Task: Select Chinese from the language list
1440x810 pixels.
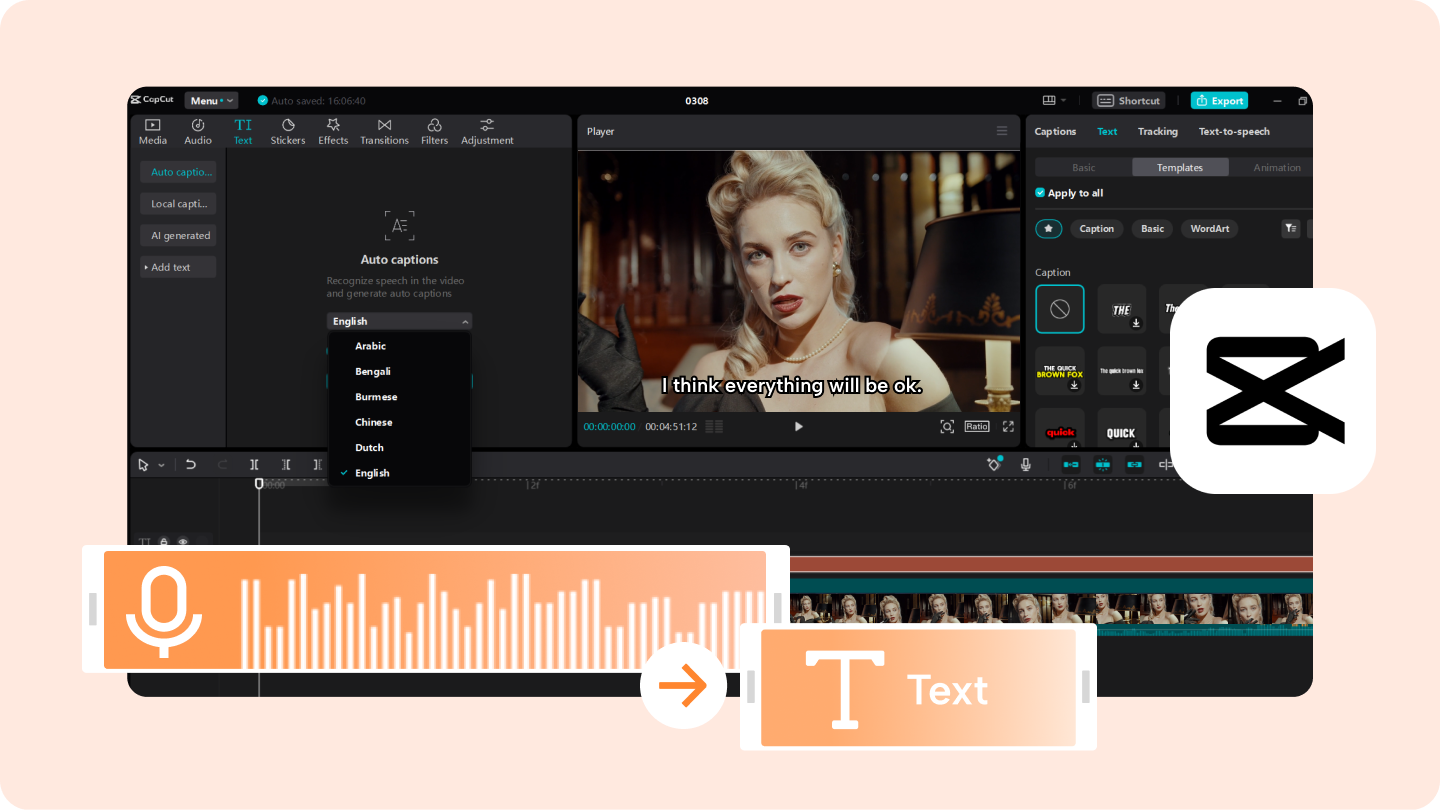Action: [x=373, y=422]
